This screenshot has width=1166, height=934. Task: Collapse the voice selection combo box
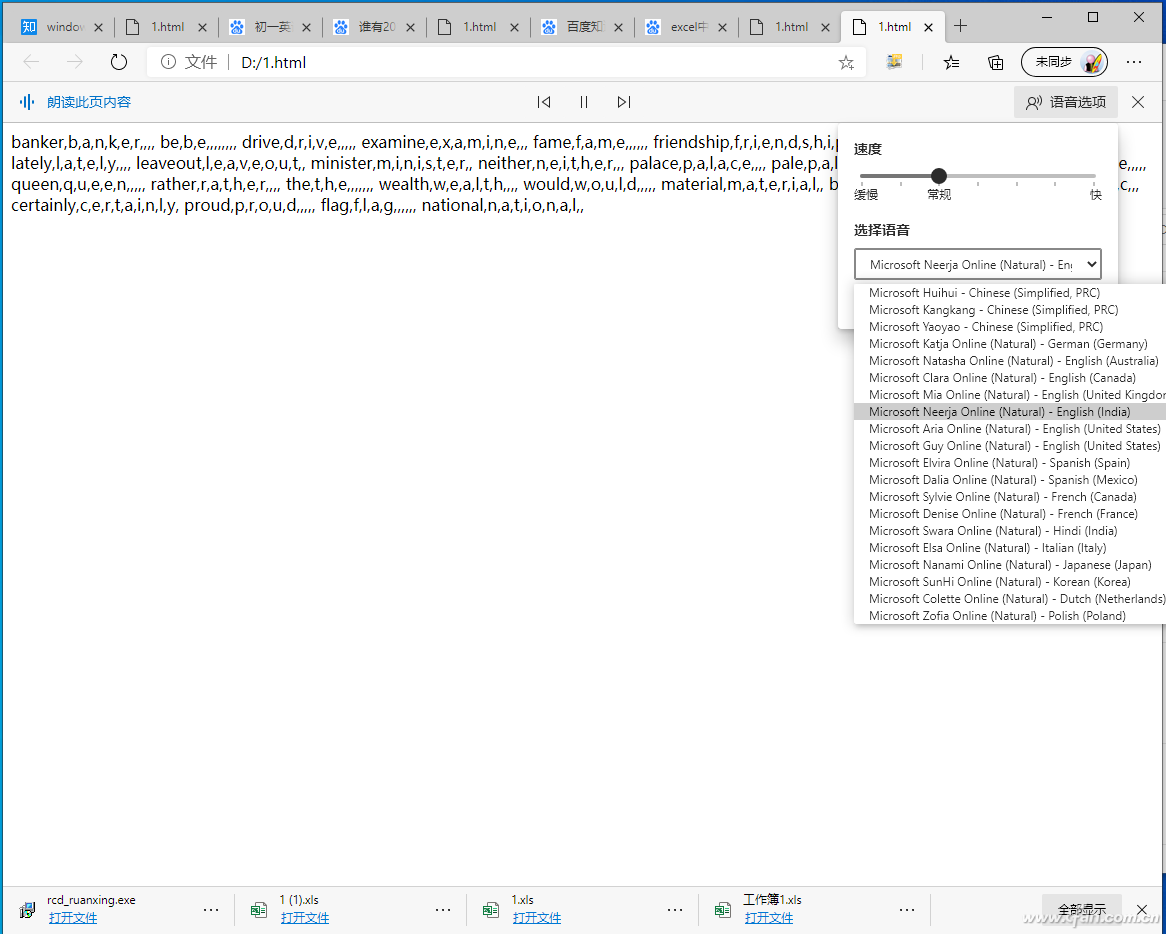(977, 264)
